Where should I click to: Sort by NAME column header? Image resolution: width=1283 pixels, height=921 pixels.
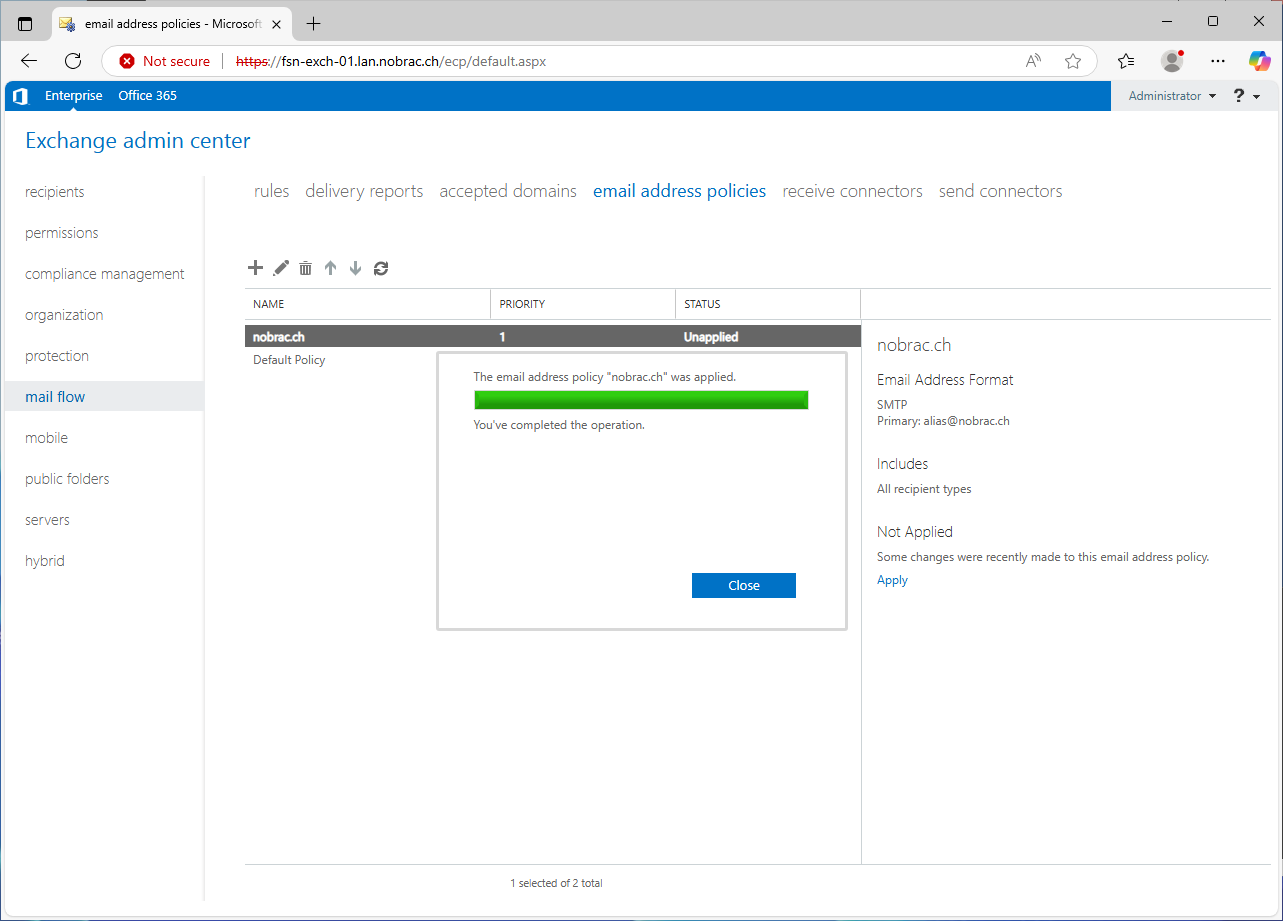tap(368, 304)
